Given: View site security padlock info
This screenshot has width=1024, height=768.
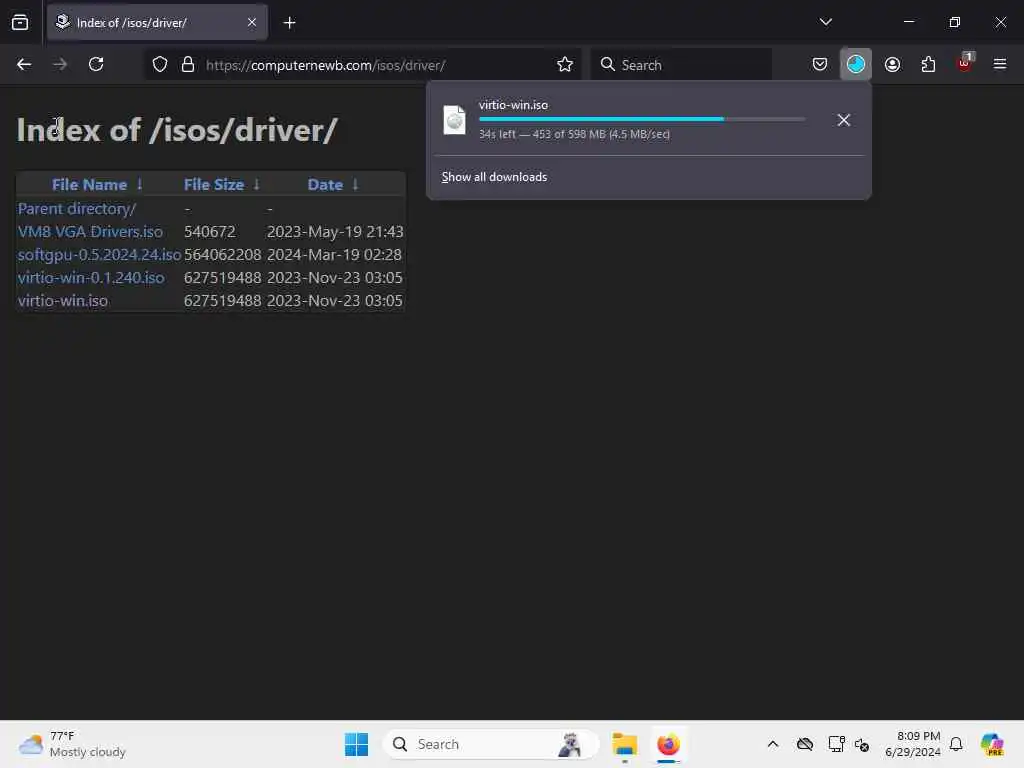Looking at the screenshot, I should pos(188,65).
